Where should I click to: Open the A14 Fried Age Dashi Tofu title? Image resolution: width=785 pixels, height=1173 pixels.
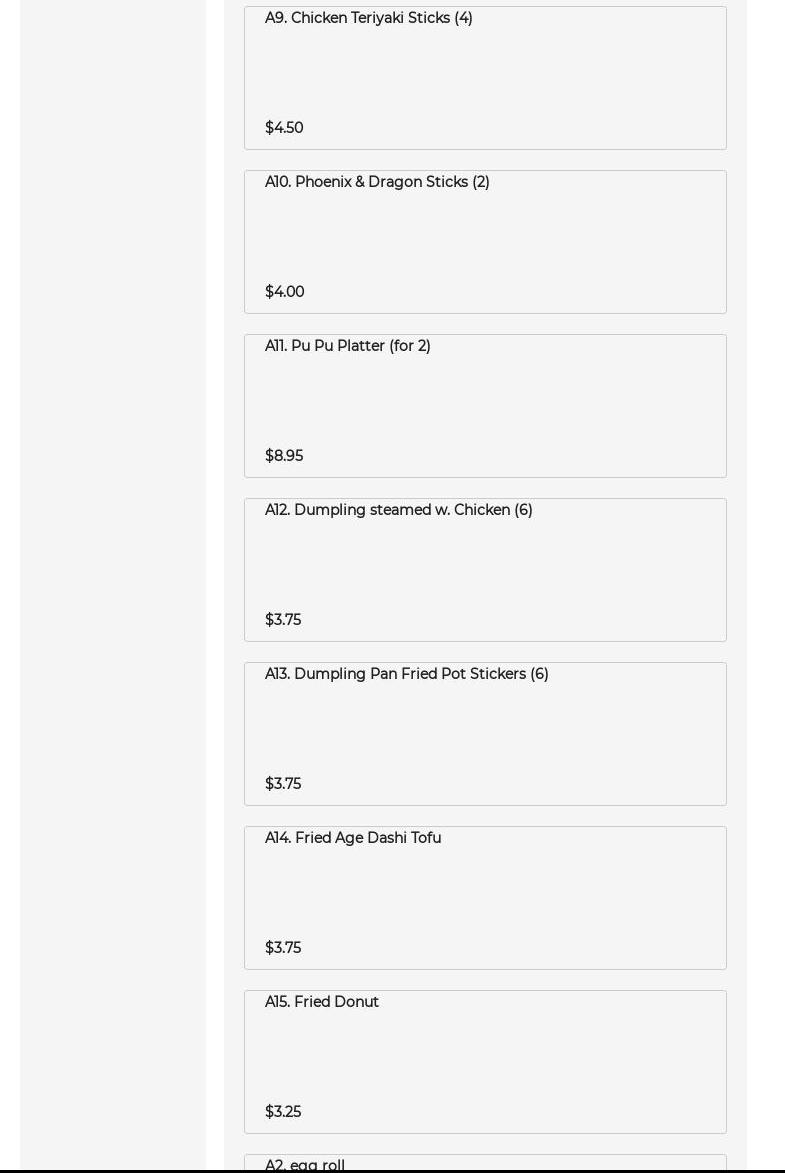pos(352,838)
